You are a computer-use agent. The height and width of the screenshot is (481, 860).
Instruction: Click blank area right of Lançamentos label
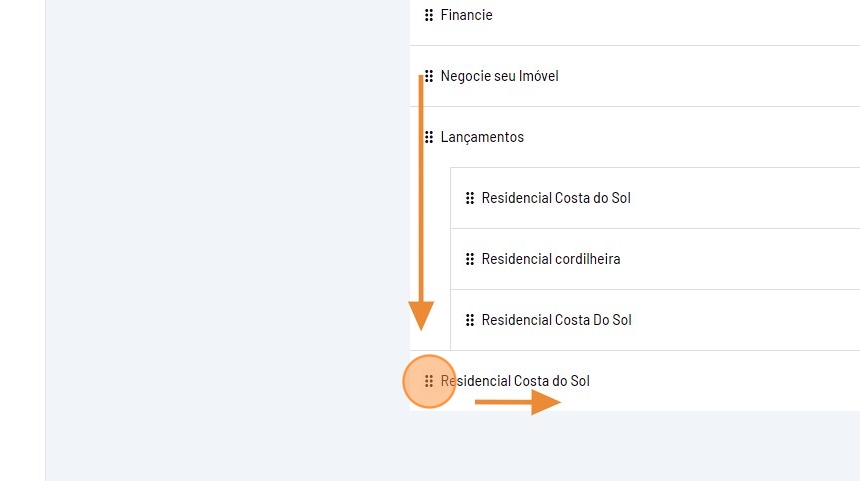700,137
